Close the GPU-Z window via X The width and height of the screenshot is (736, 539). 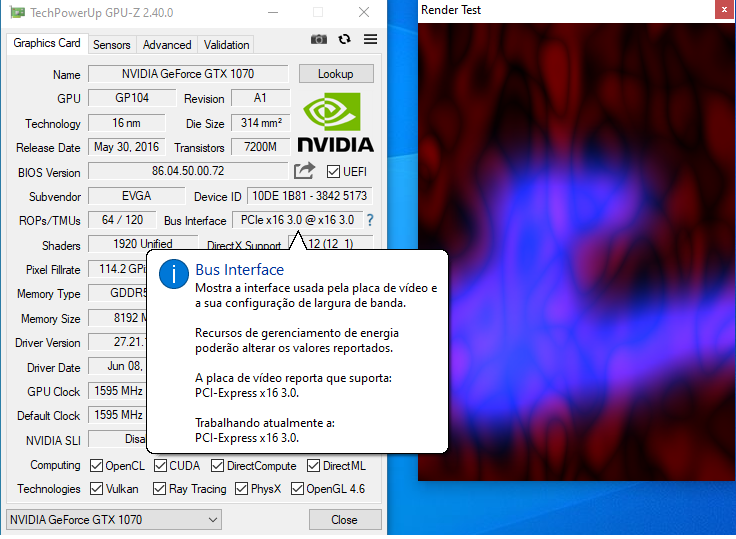pyautogui.click(x=364, y=13)
